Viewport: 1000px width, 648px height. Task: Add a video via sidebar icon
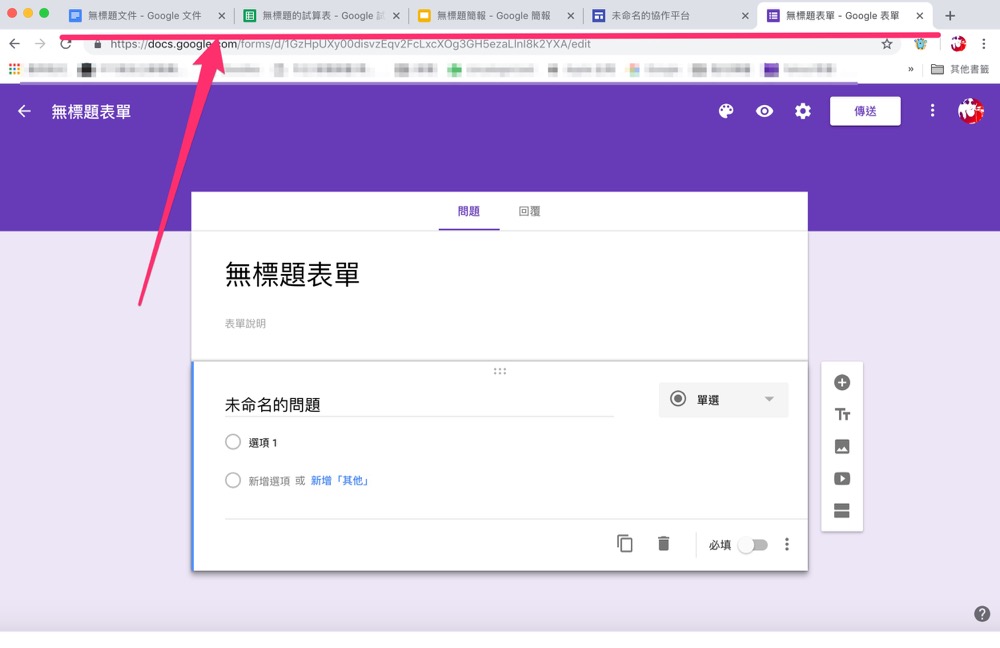pyautogui.click(x=842, y=479)
